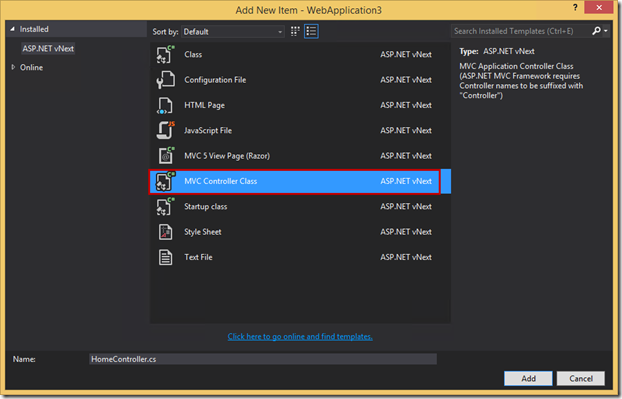This screenshot has height=399, width=622.
Task: Select the Online category label
Action: click(31, 67)
